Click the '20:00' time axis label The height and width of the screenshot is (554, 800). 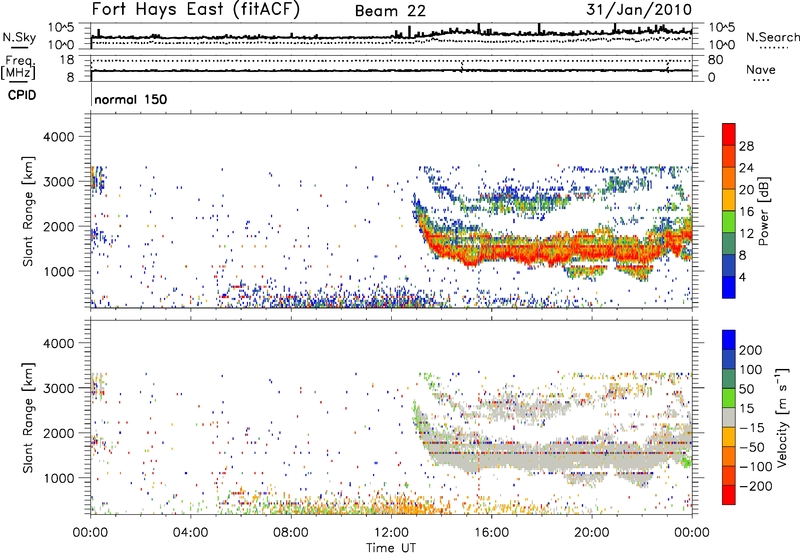click(x=591, y=533)
